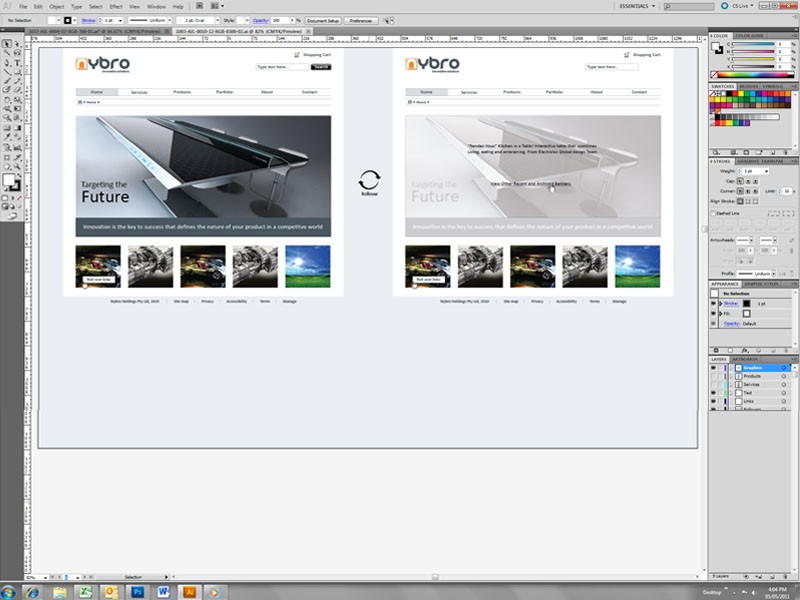Click the Fill color box in Tools panel
This screenshot has width=800, height=600.
click(8, 179)
